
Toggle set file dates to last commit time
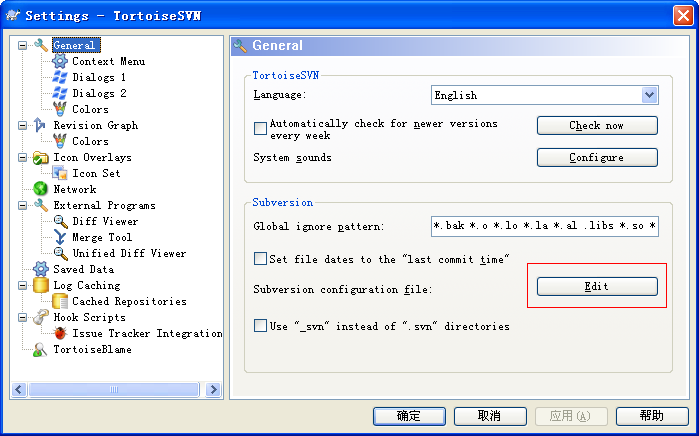260,259
